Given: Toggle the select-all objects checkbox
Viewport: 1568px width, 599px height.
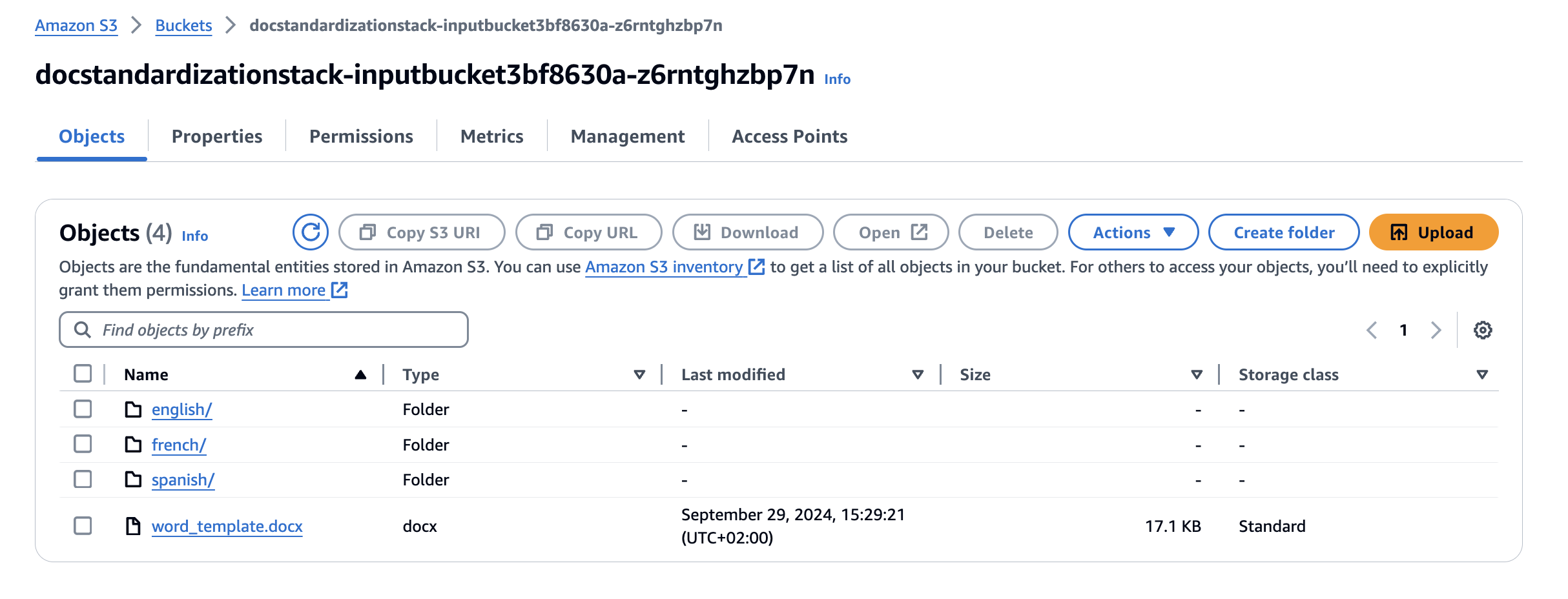Looking at the screenshot, I should coord(83,374).
